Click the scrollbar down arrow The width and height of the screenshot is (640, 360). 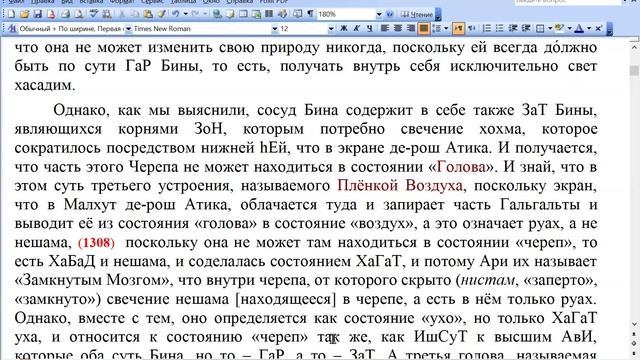634,324
